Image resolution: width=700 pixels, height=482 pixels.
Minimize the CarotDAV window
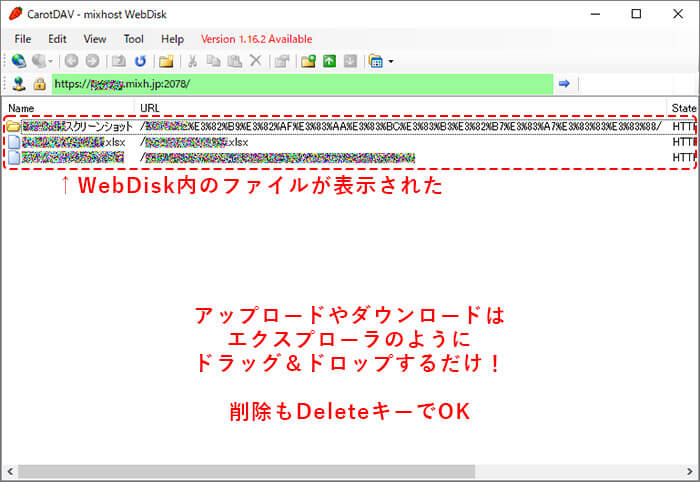[x=595, y=14]
